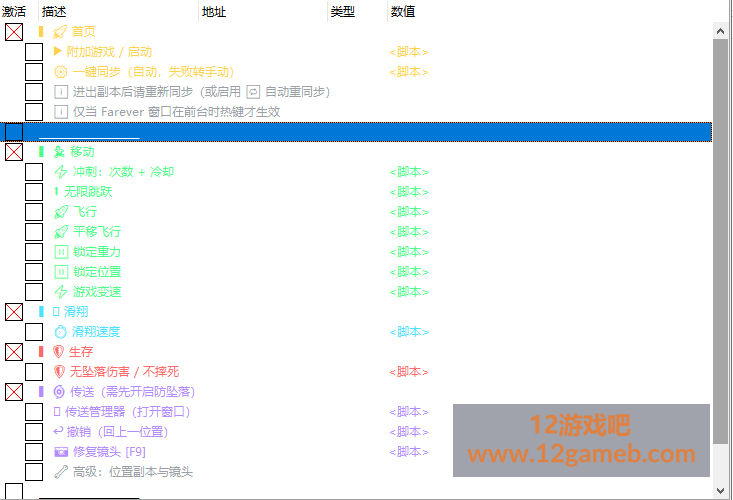
Task: Click the spiral icon beside 传送
Action: pyautogui.click(x=59, y=392)
